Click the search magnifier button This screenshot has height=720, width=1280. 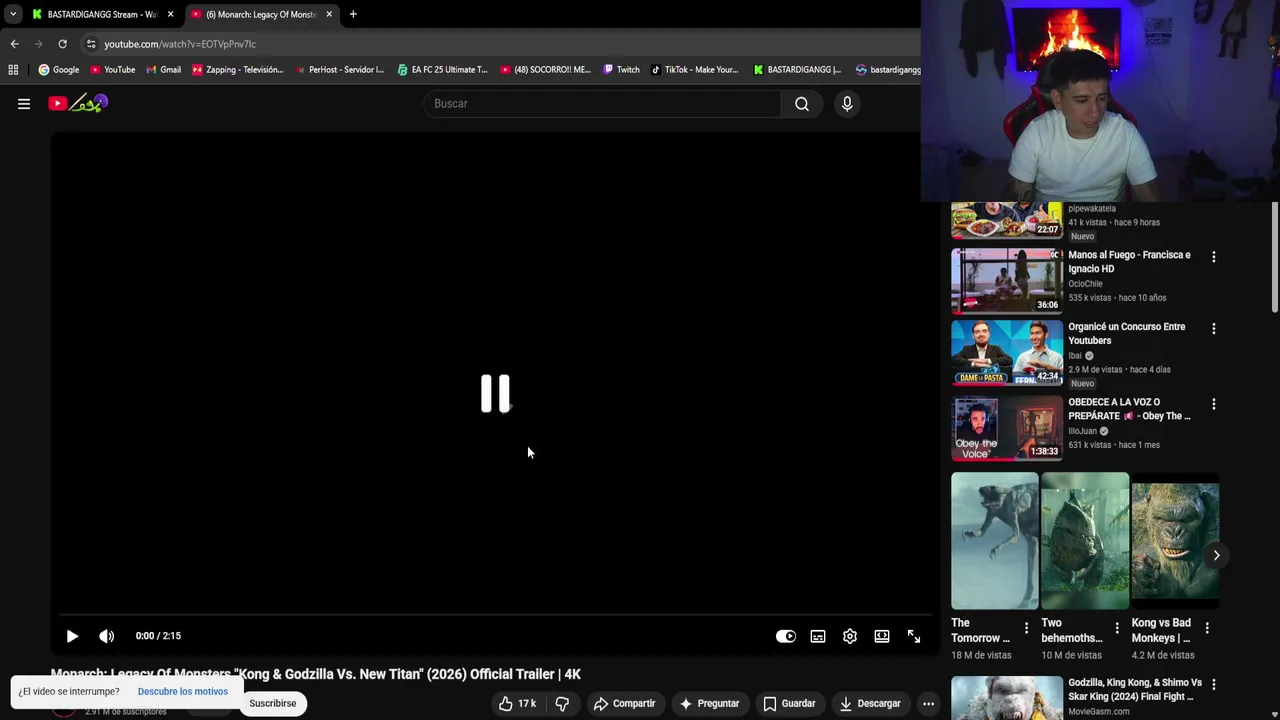[802, 103]
